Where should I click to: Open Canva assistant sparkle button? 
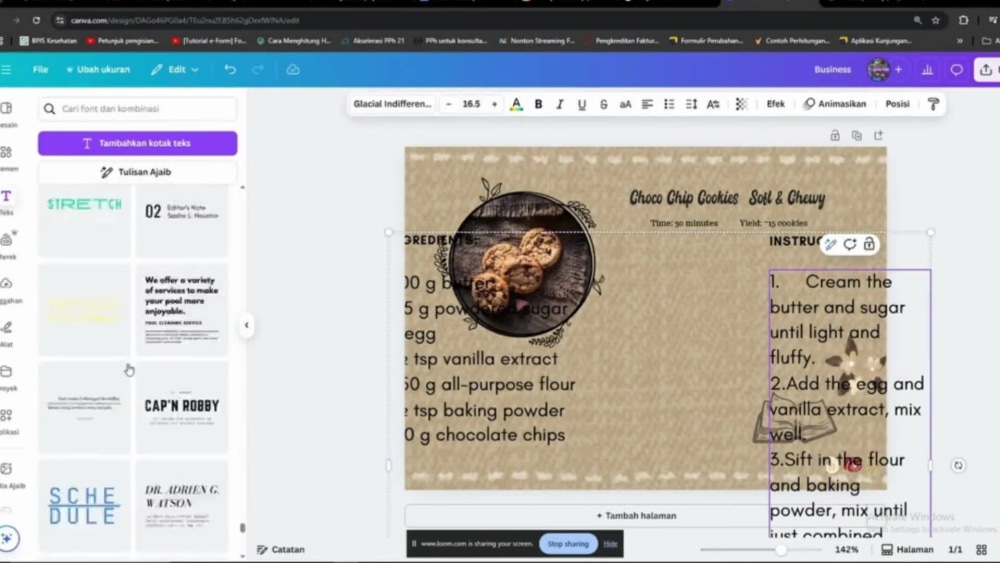click(x=8, y=539)
